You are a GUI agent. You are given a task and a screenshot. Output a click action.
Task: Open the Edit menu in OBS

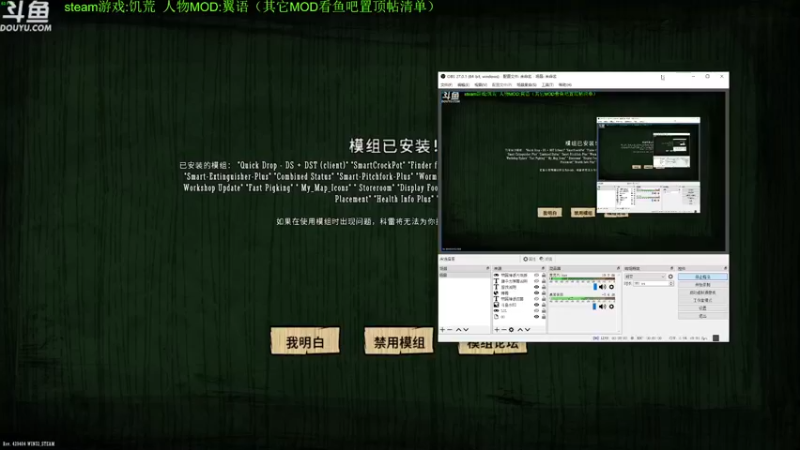(x=463, y=85)
